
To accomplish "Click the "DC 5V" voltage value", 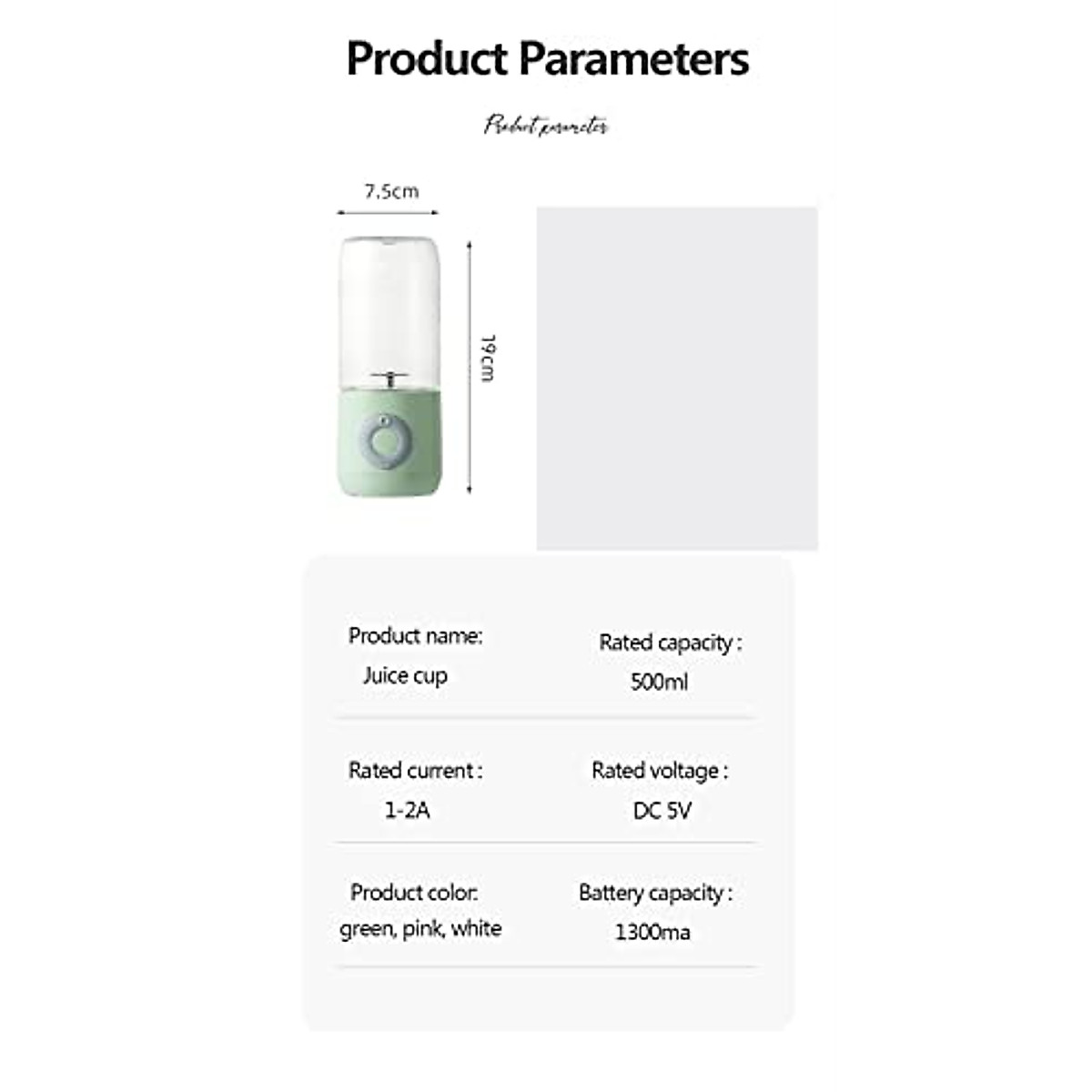I will [x=662, y=810].
